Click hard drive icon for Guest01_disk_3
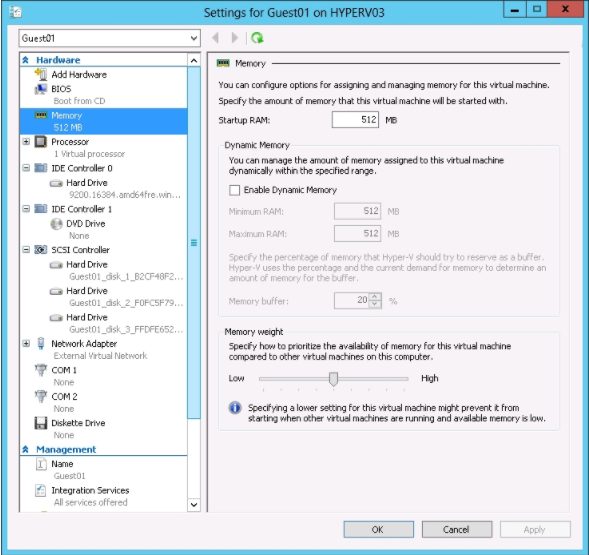Image resolution: width=589 pixels, height=555 pixels. click(56, 318)
